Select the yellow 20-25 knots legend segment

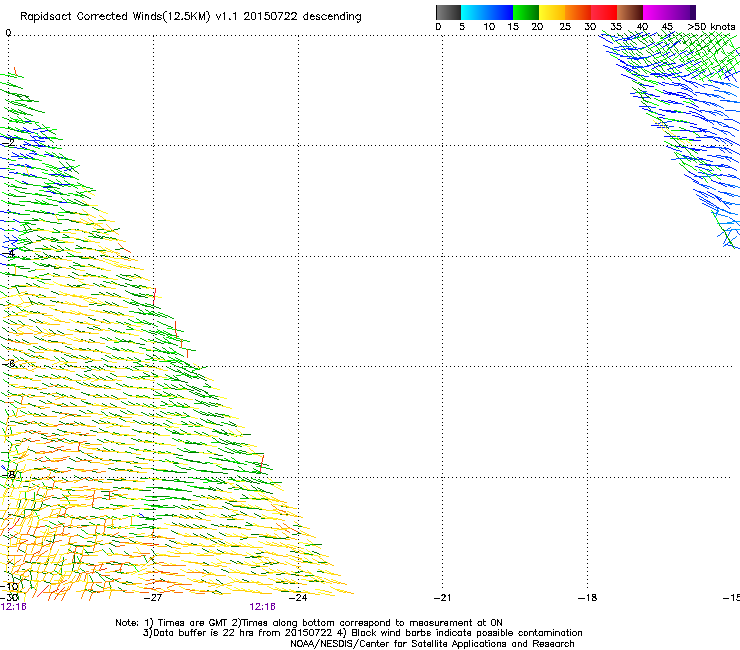pyautogui.click(x=552, y=12)
